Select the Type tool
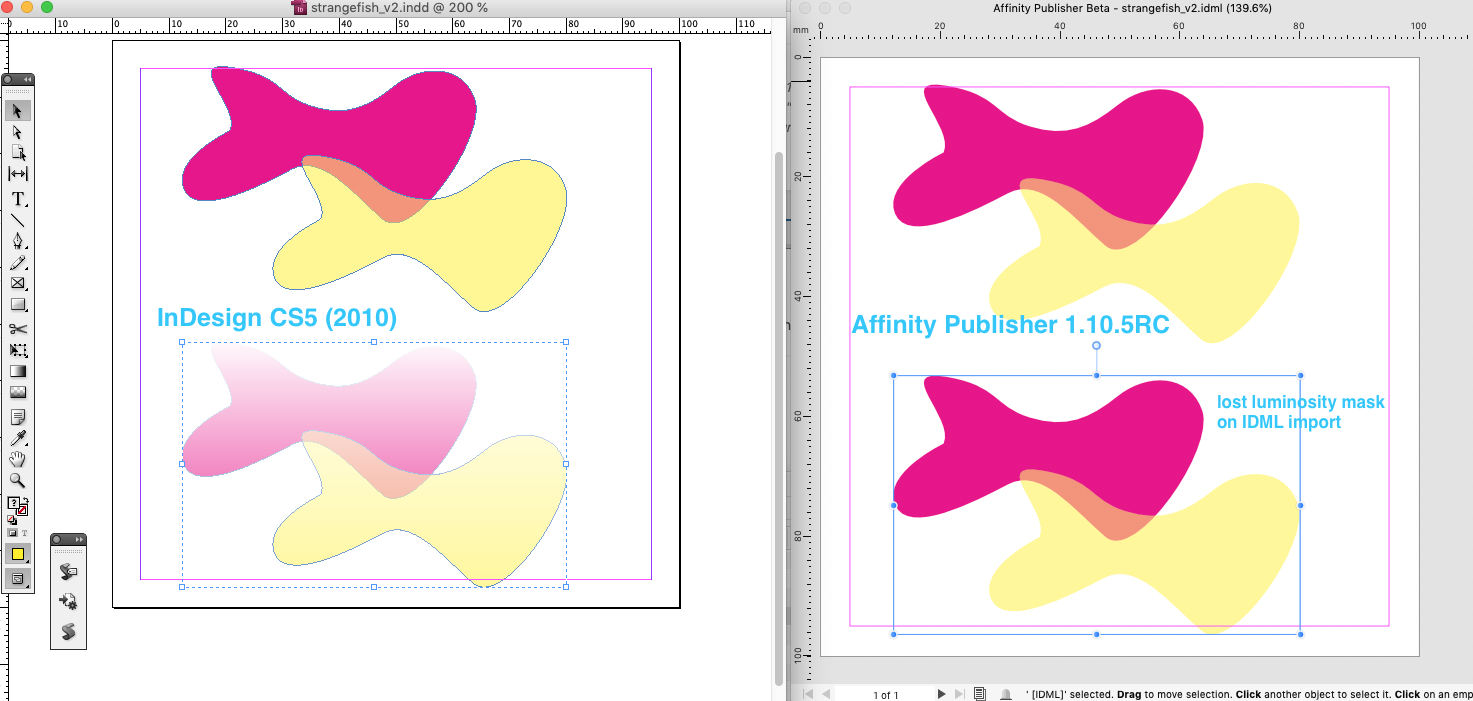Image resolution: width=1473 pixels, height=701 pixels. pyautogui.click(x=18, y=199)
